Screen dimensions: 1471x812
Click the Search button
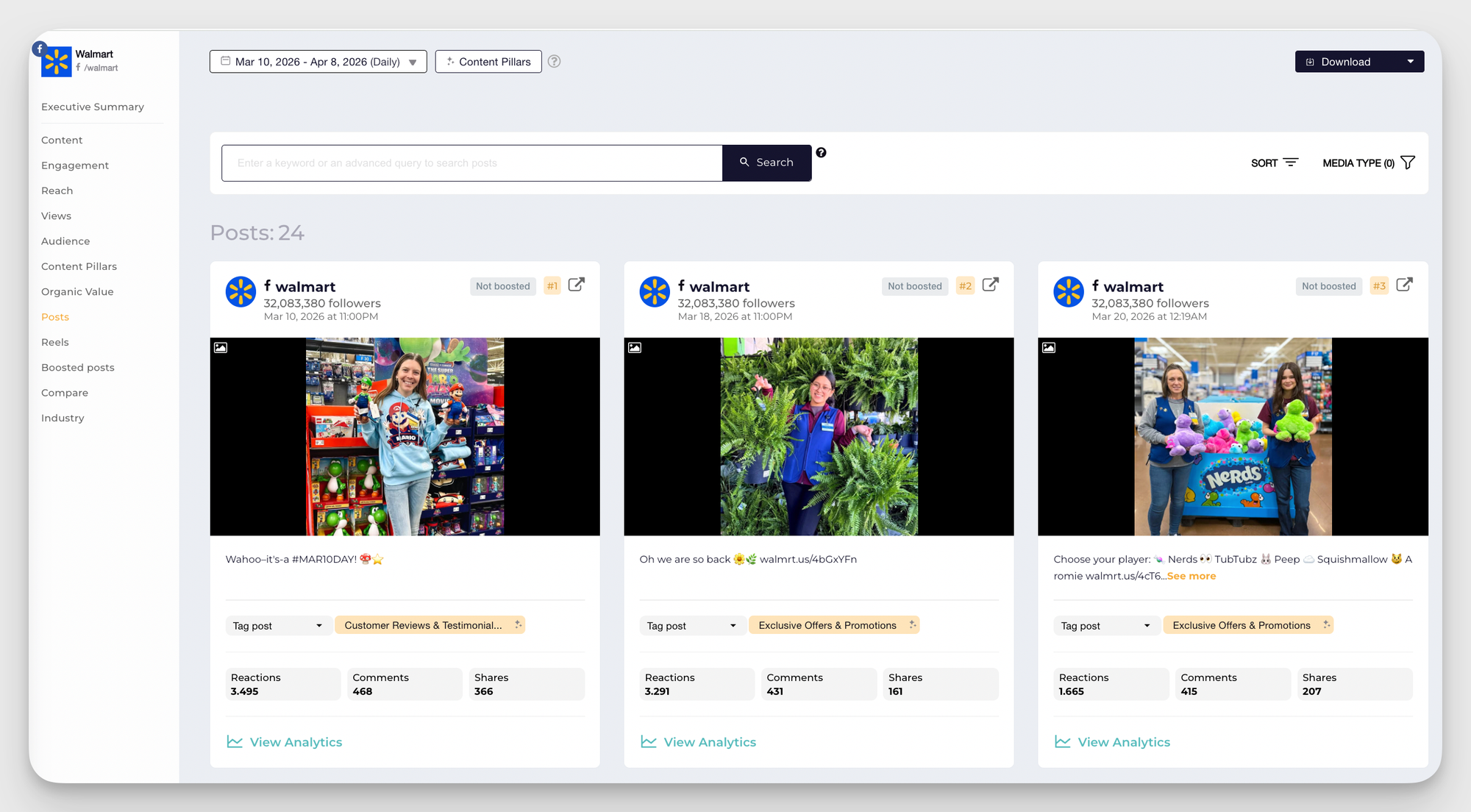[766, 163]
